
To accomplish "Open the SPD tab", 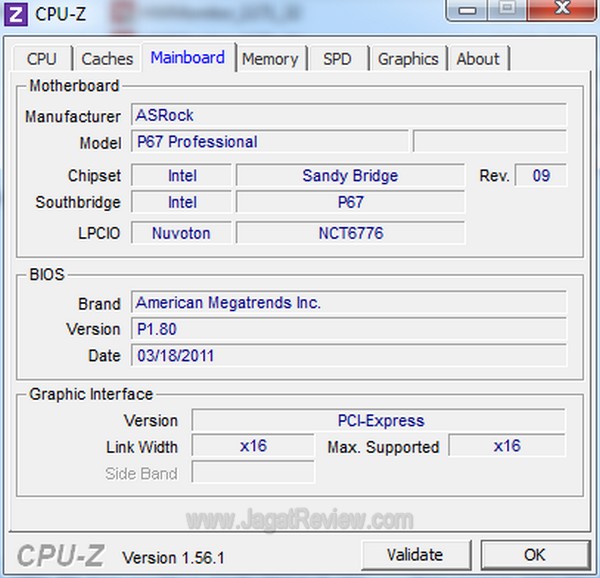I will pos(337,59).
